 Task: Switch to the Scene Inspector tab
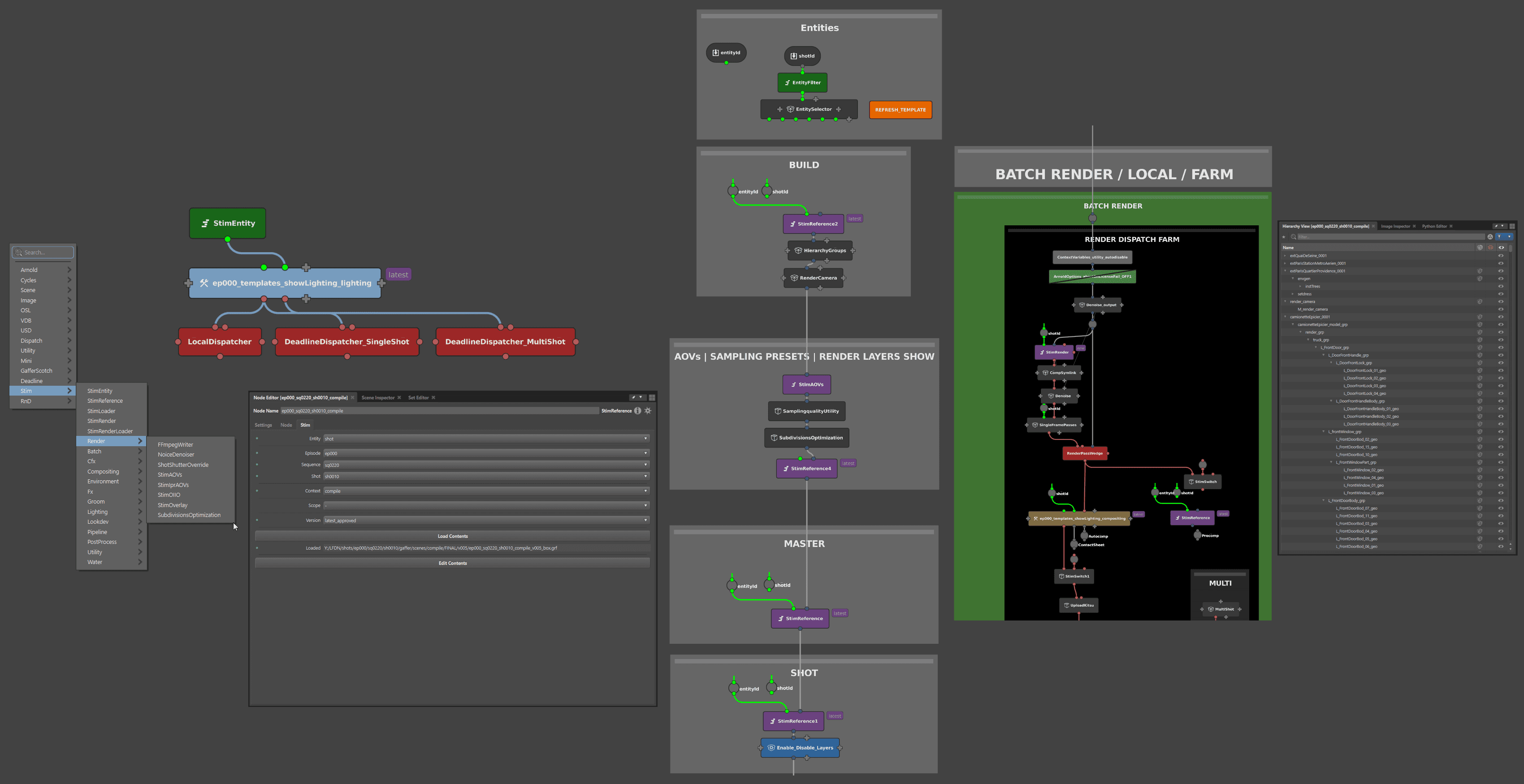coord(378,398)
